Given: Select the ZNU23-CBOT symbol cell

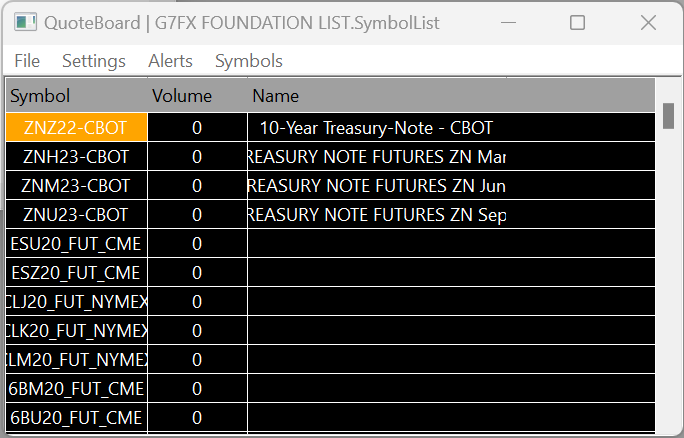Looking at the screenshot, I should (76, 215).
